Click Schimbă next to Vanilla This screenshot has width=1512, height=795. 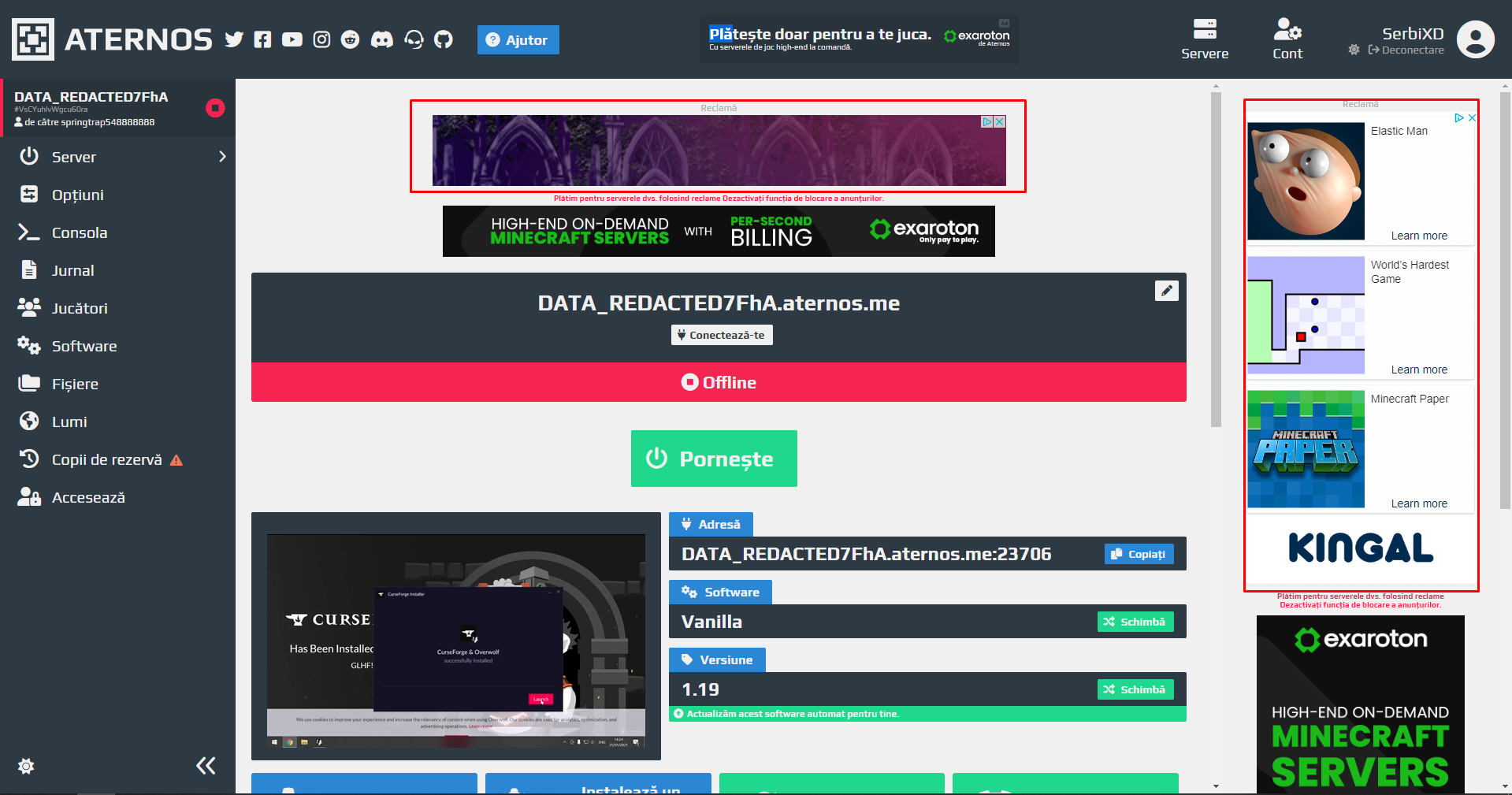(x=1135, y=622)
